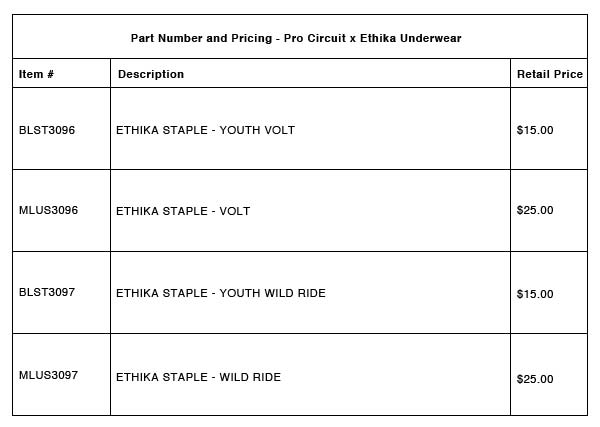Click the word 'YOUTH' in the BLST3097 row
The image size is (600, 427).
[241, 293]
